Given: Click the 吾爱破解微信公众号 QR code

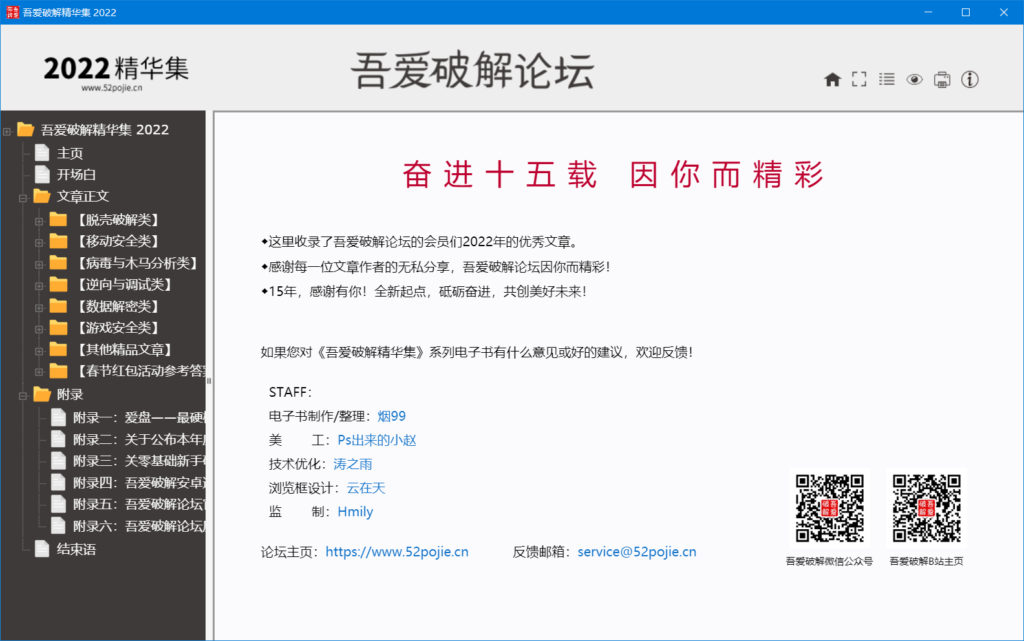Looking at the screenshot, I should point(830,505).
